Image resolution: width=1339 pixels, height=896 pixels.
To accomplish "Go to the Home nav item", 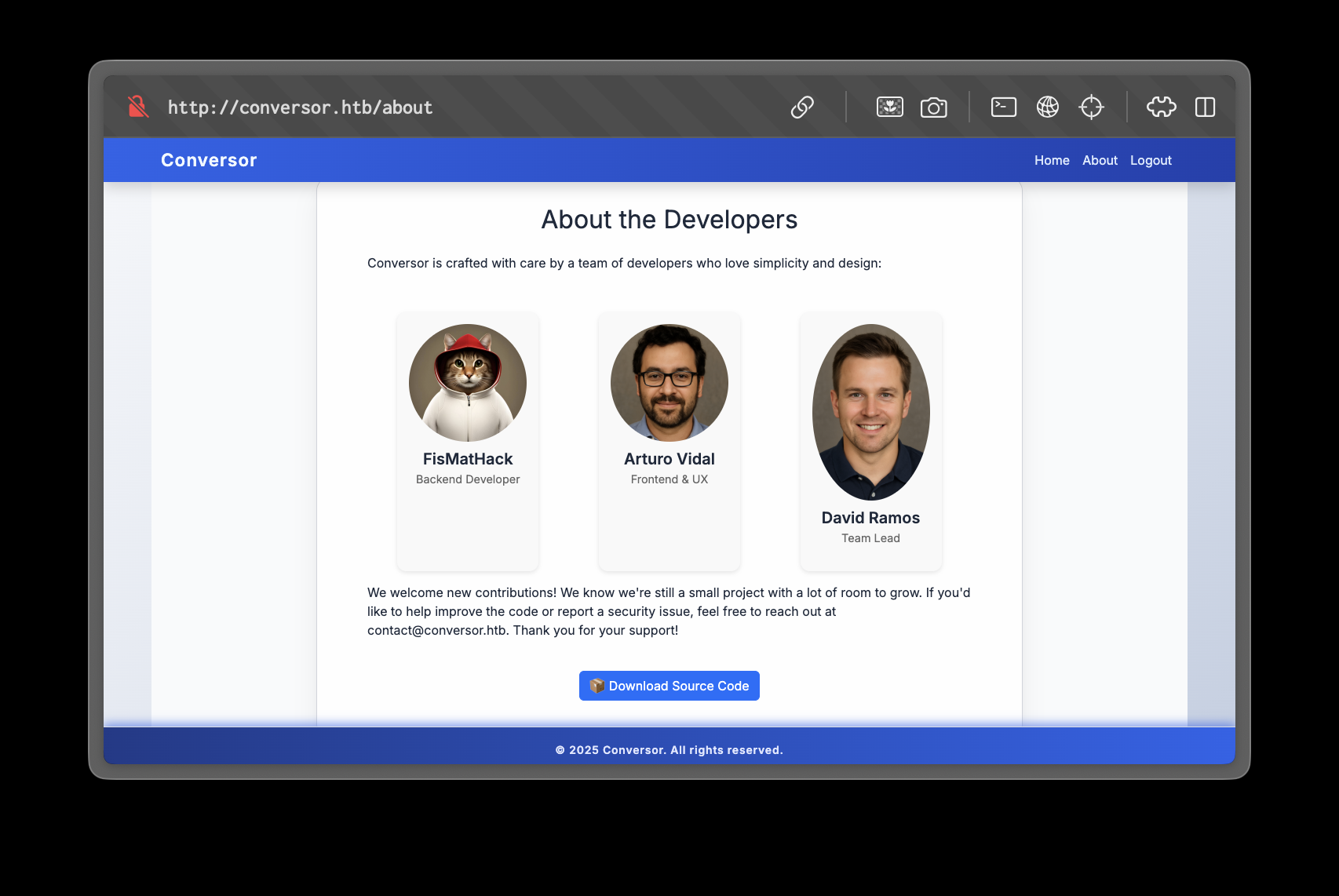I will click(x=1052, y=160).
